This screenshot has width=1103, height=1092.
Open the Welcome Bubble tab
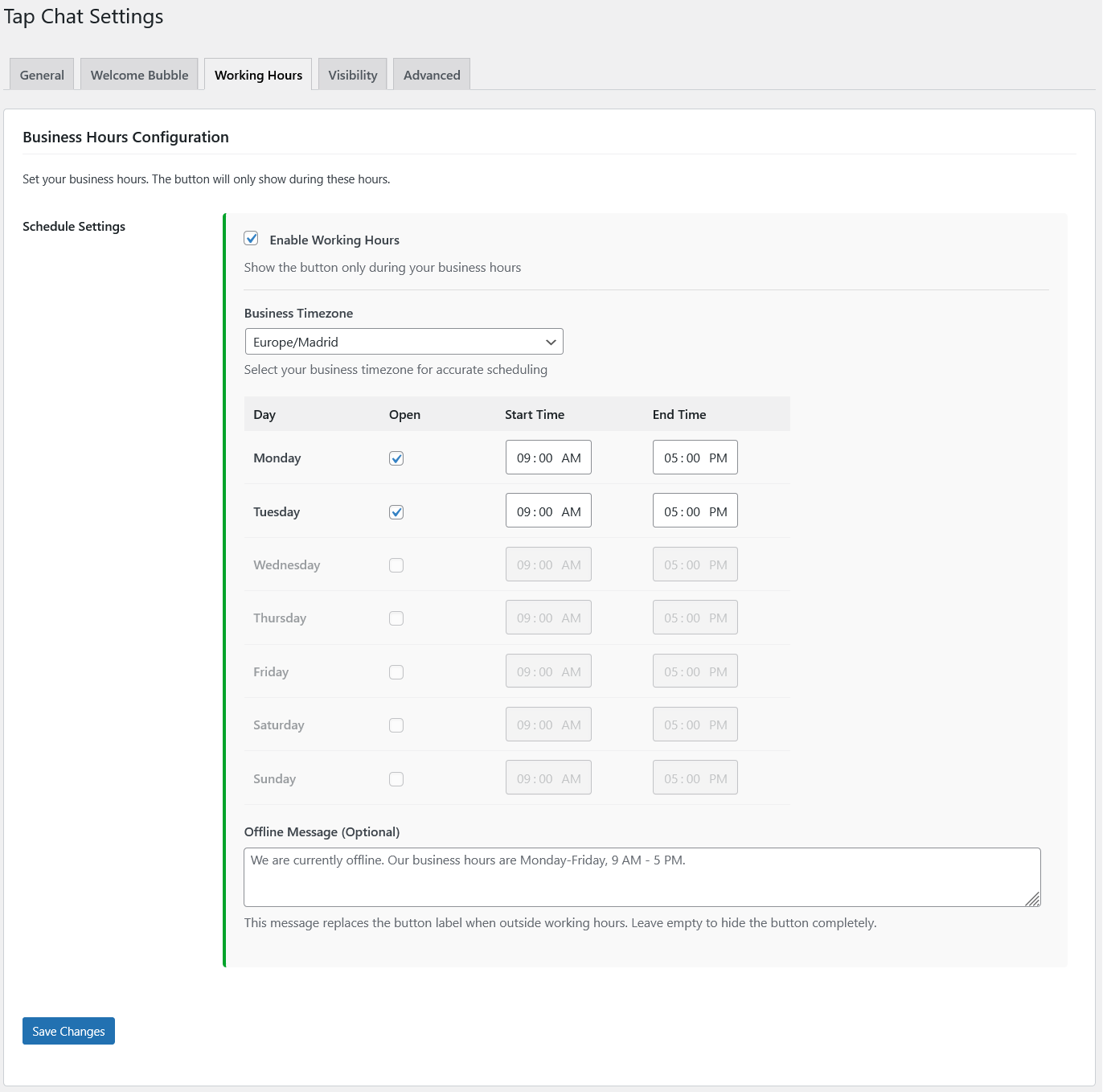coord(138,74)
